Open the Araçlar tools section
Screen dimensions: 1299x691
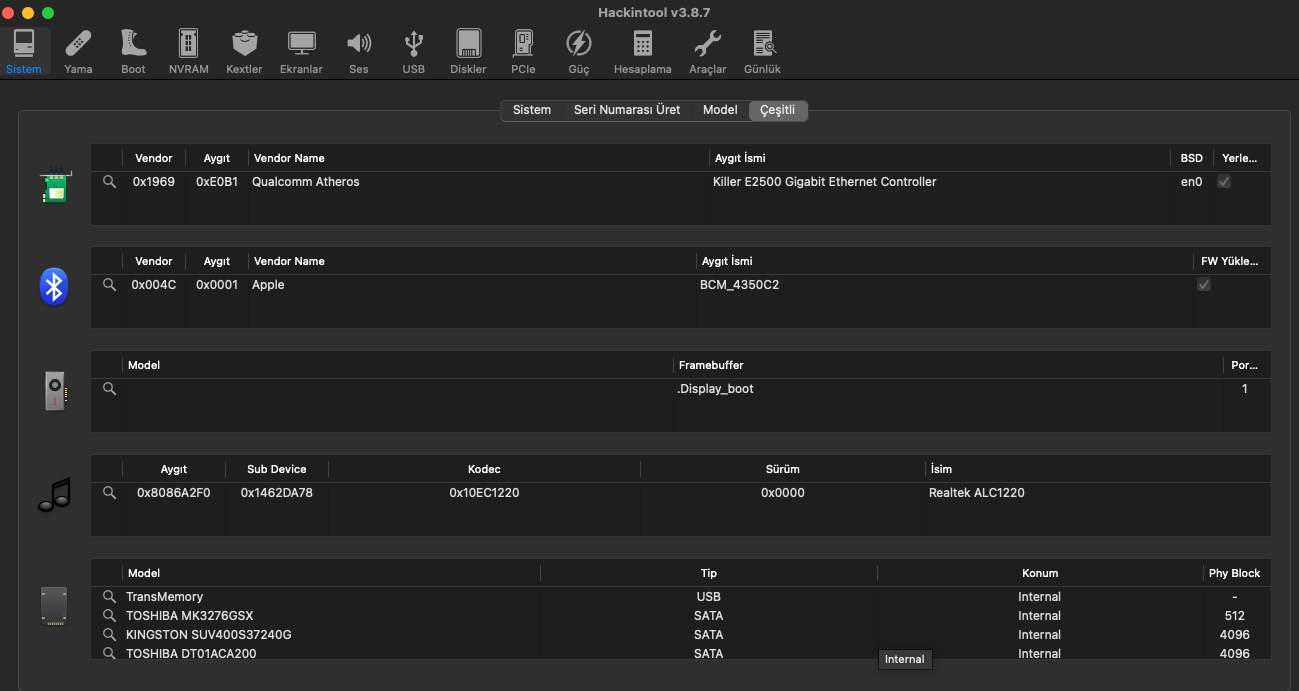click(707, 51)
